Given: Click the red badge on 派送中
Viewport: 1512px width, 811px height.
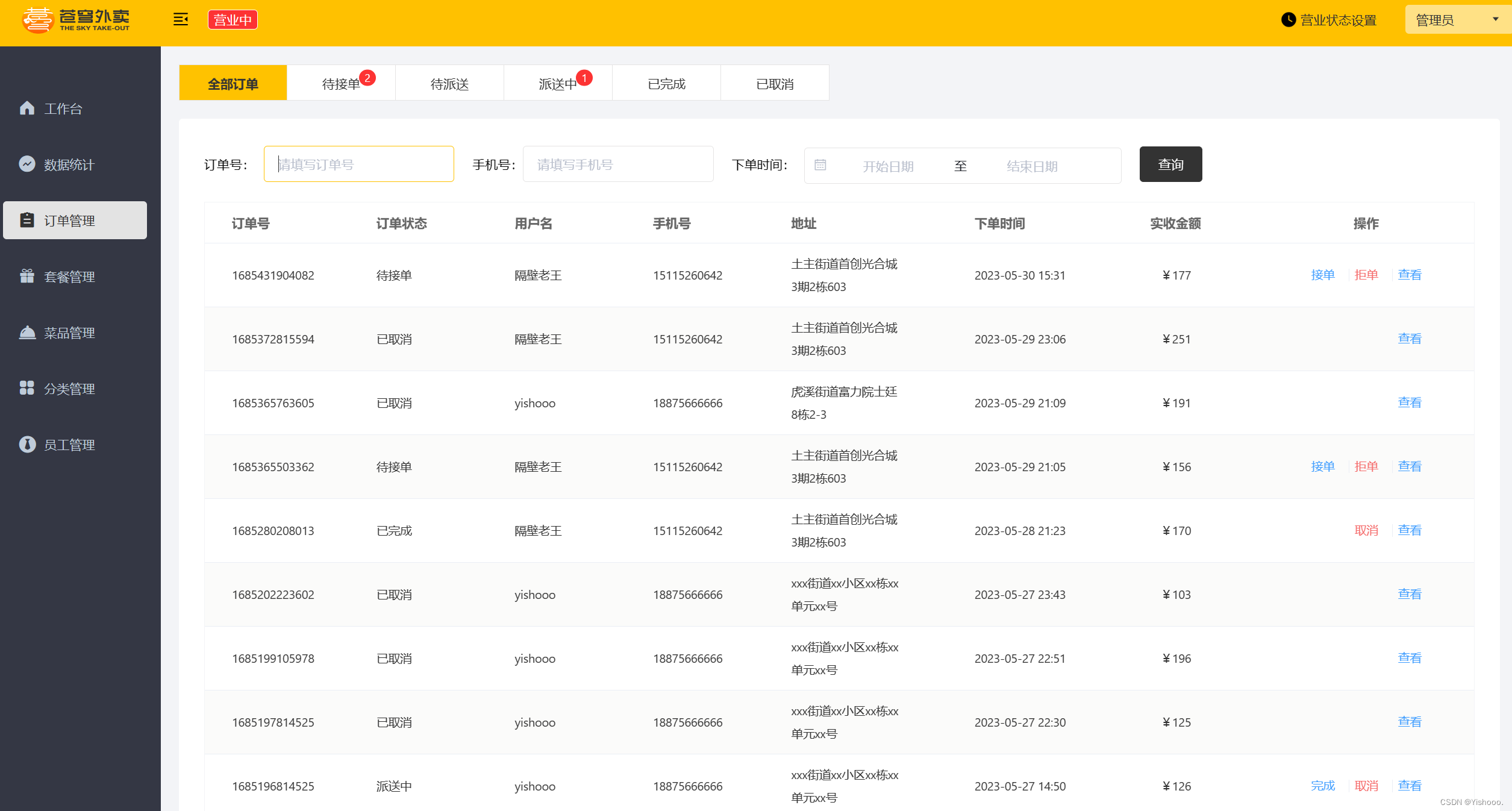Looking at the screenshot, I should point(584,78).
